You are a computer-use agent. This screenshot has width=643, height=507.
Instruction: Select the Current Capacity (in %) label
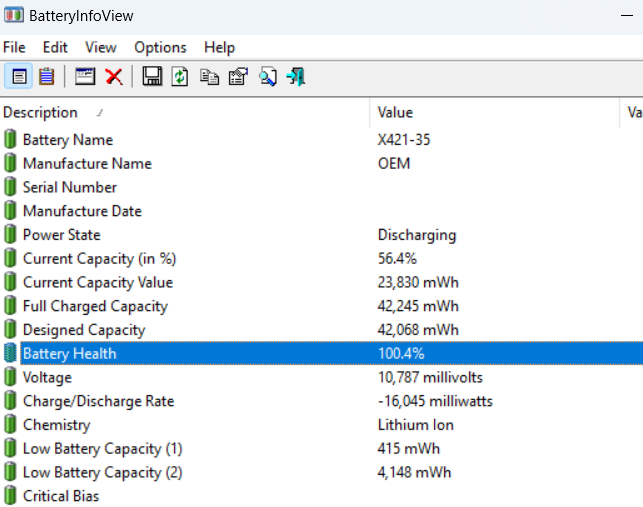99,259
